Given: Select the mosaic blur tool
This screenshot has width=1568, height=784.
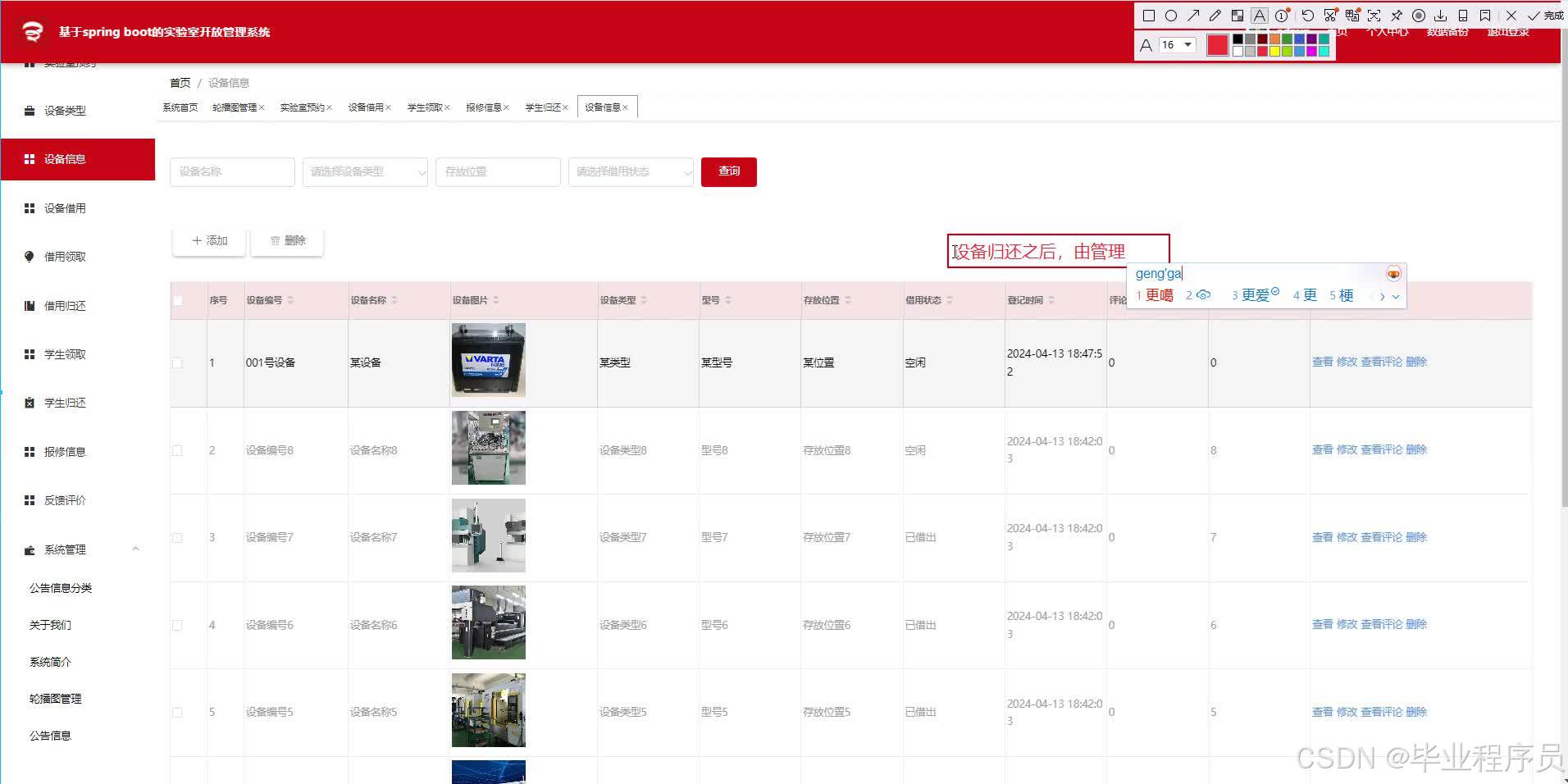Looking at the screenshot, I should click(1238, 16).
